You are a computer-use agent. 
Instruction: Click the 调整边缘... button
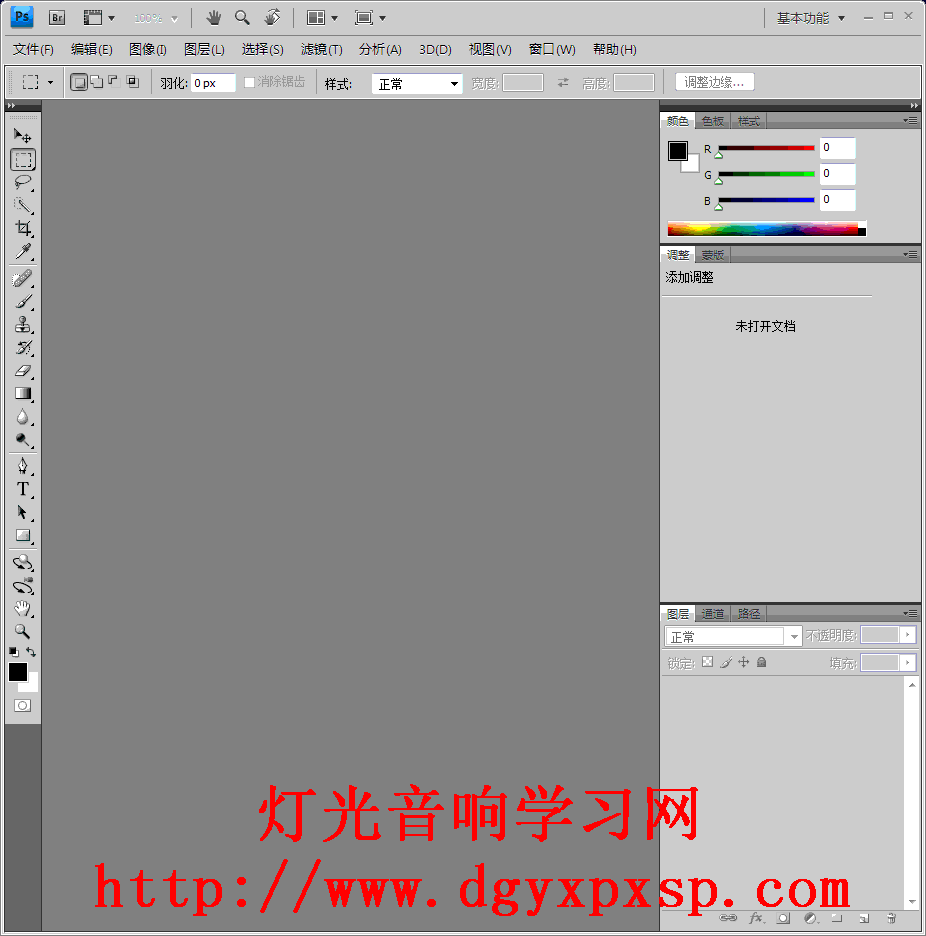pos(715,82)
